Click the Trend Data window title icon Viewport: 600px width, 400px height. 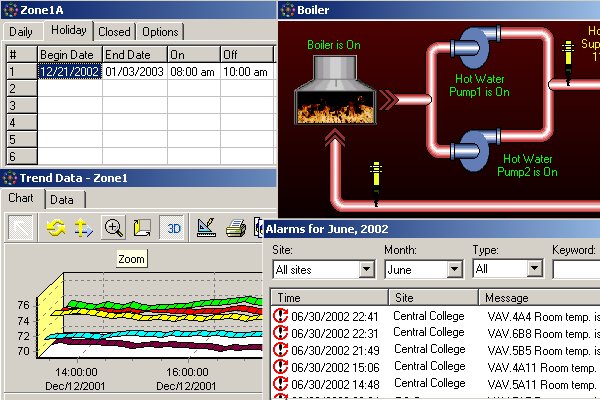[x=10, y=178]
